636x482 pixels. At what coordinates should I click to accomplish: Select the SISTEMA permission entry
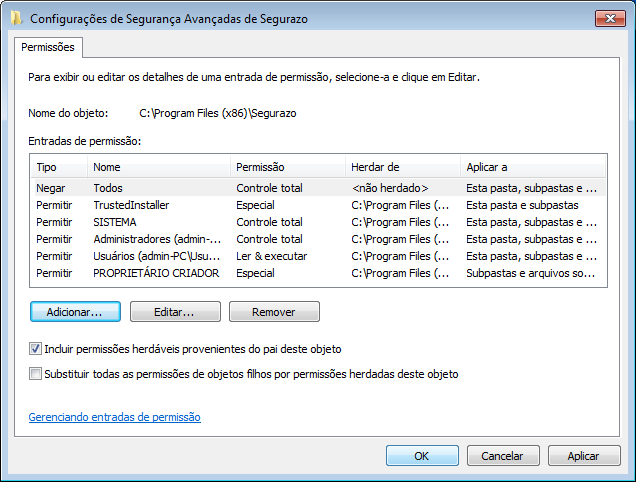pos(318,222)
